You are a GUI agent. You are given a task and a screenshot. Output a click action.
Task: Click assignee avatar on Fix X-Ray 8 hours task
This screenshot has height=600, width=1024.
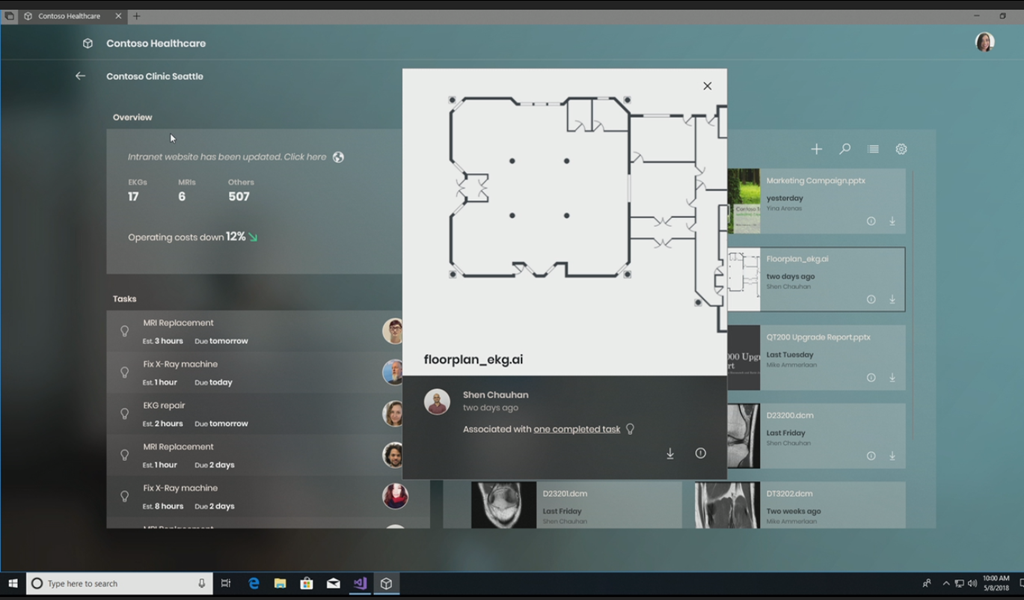coord(395,496)
